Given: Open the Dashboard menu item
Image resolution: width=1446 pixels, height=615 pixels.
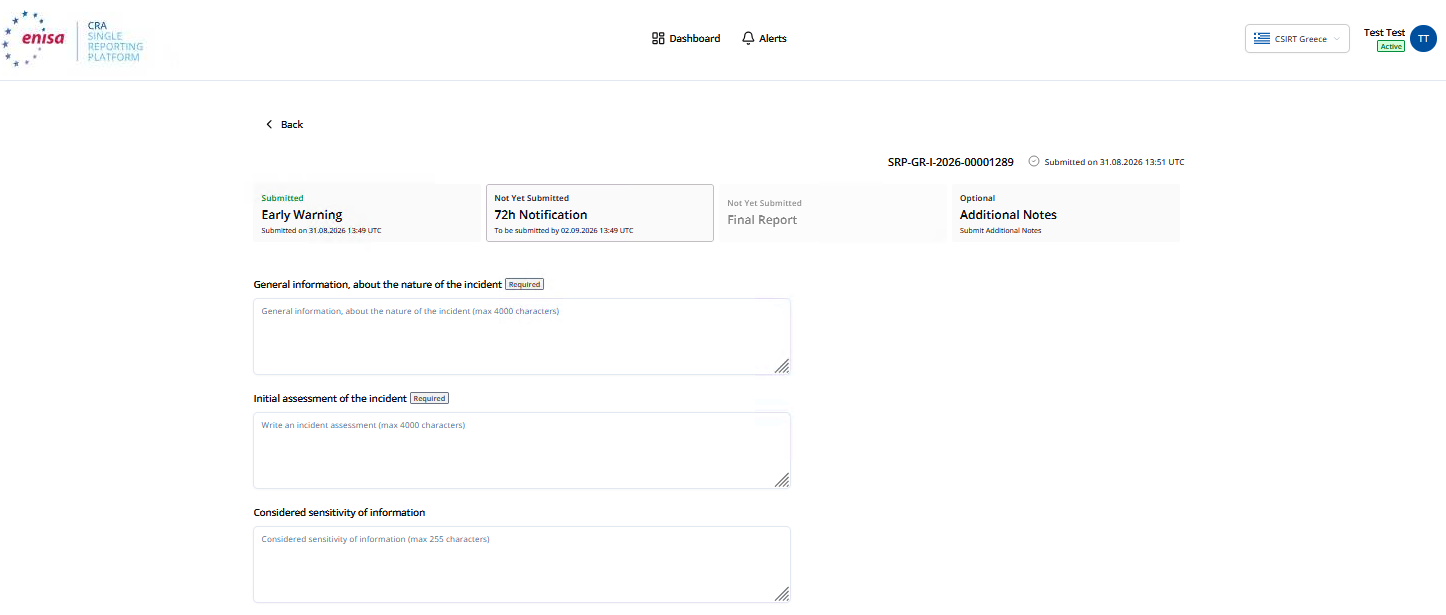Looking at the screenshot, I should [x=686, y=38].
